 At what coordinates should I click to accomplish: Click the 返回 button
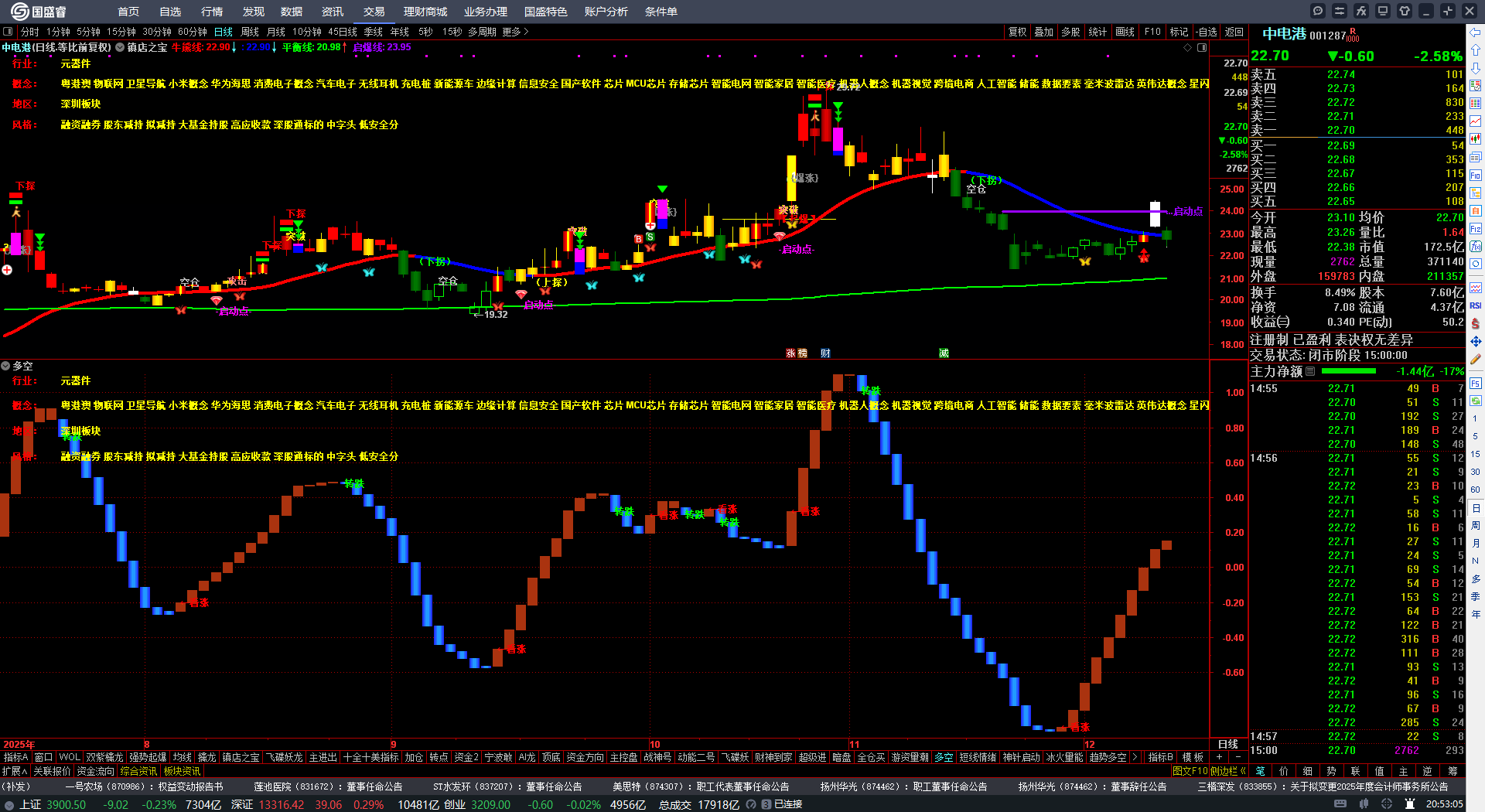(x=1234, y=32)
